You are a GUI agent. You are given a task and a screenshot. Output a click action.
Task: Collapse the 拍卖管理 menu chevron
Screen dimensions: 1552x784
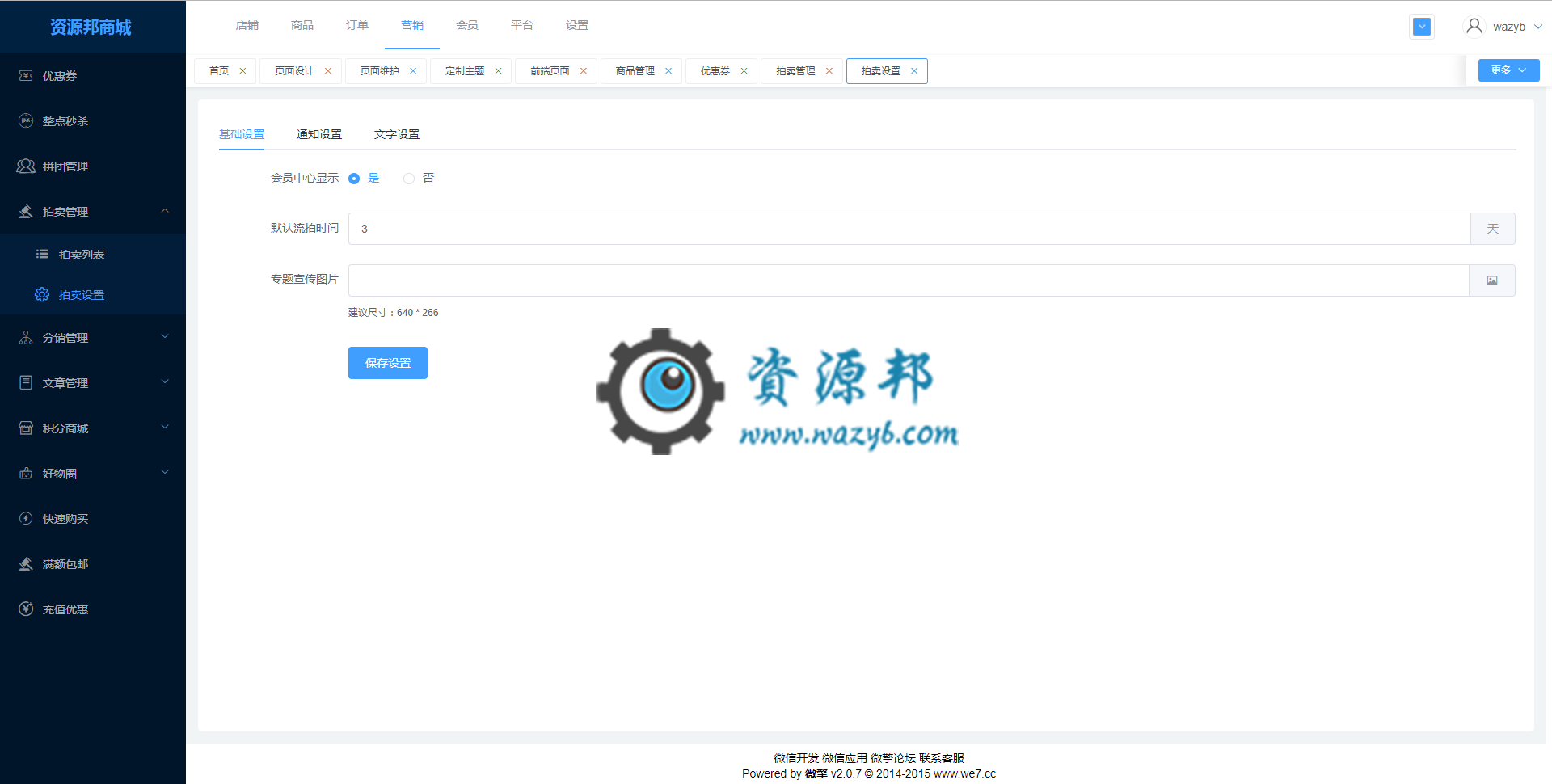165,211
